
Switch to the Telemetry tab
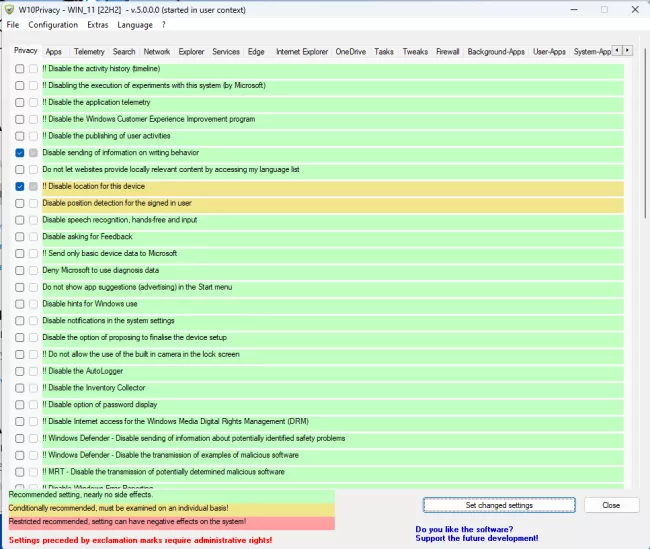[x=89, y=51]
